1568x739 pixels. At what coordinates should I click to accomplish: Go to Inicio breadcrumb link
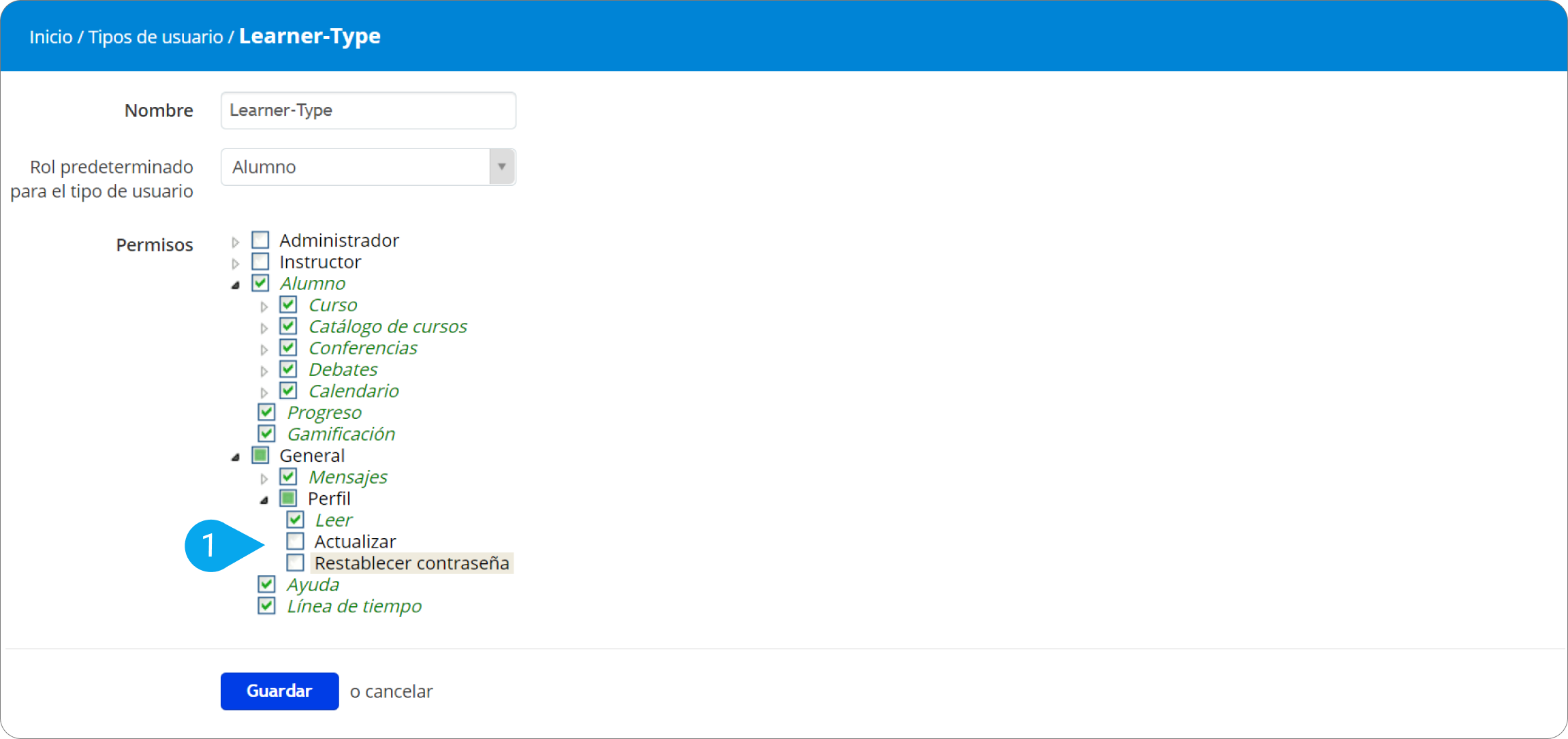coord(50,37)
